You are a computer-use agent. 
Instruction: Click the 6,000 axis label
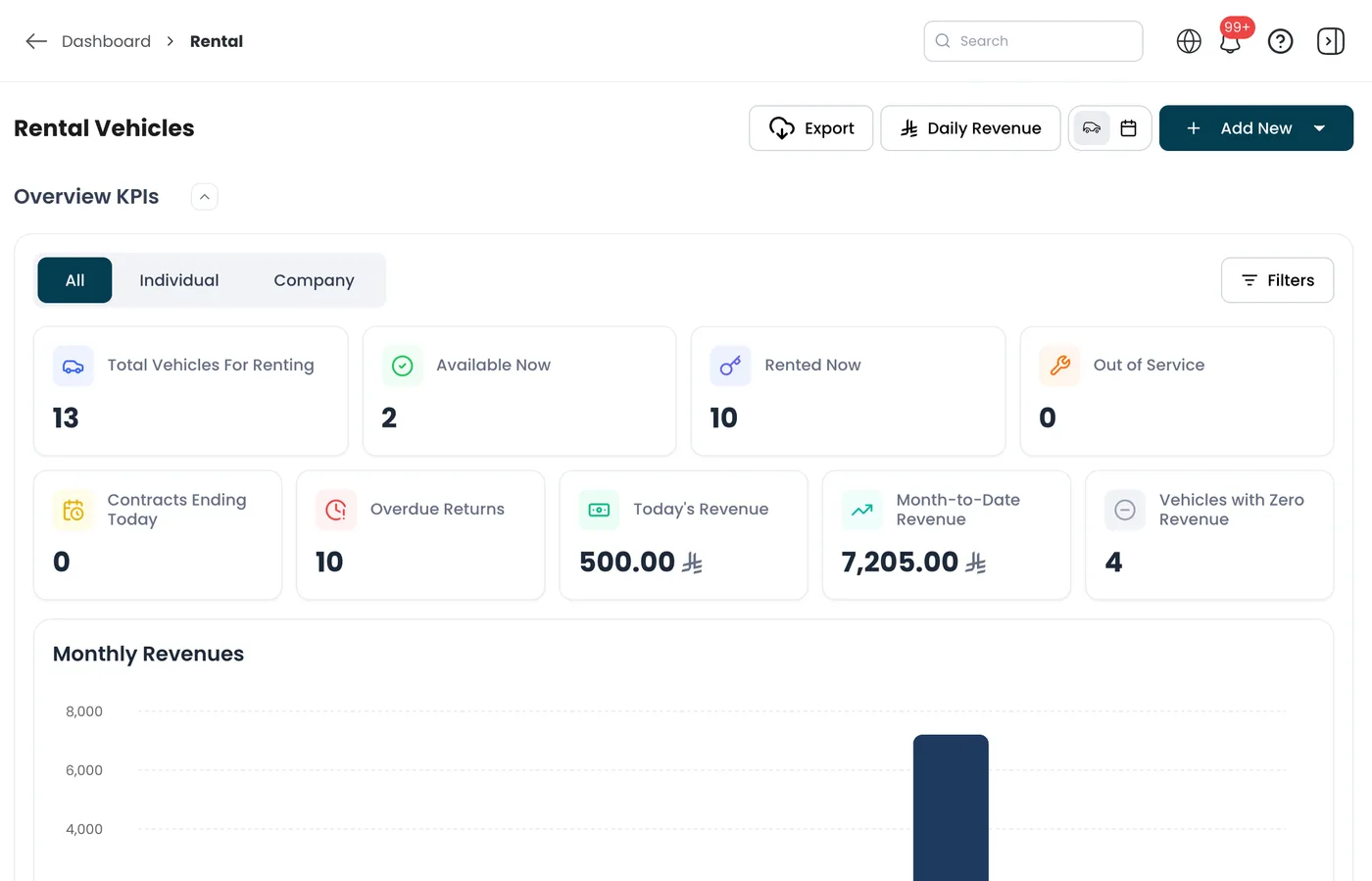(x=84, y=770)
